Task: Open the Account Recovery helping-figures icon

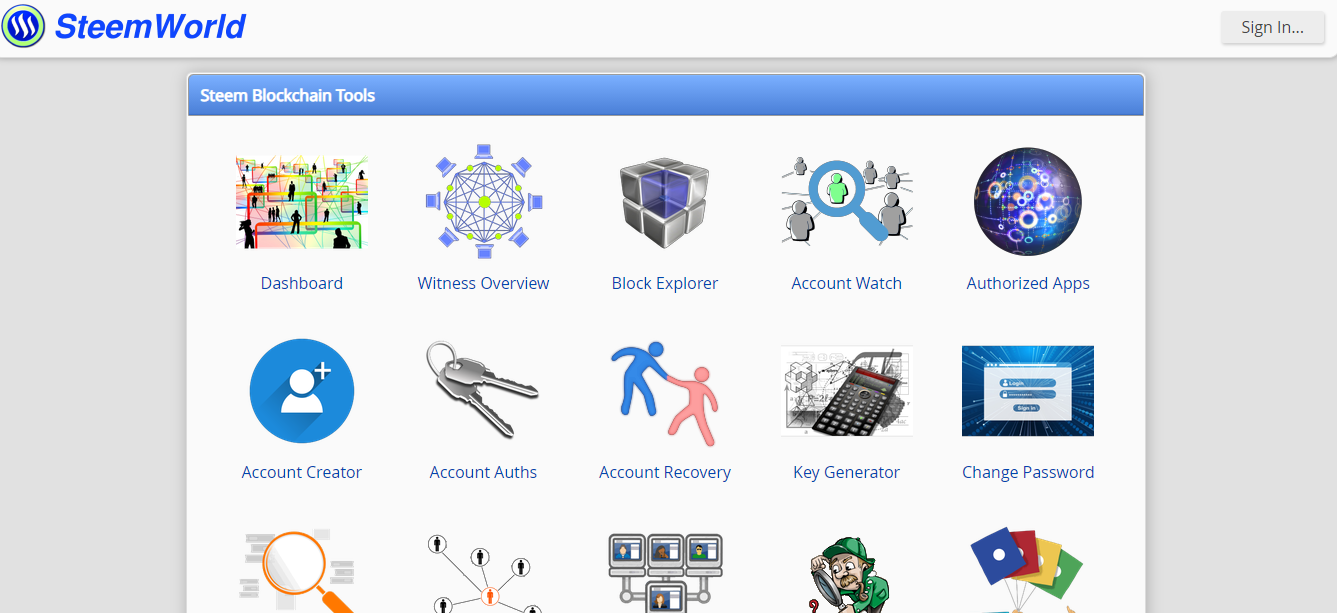Action: click(x=665, y=393)
